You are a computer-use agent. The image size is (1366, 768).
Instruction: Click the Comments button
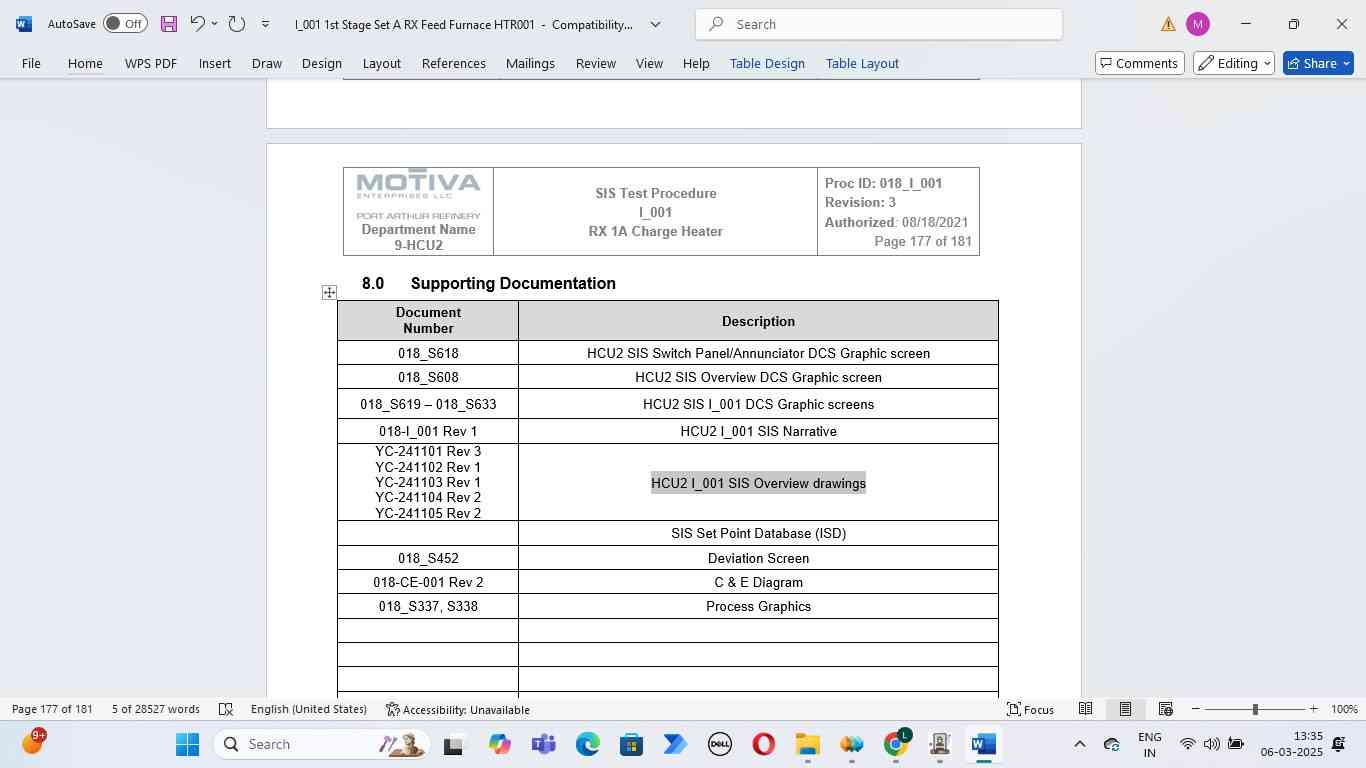click(x=1140, y=63)
